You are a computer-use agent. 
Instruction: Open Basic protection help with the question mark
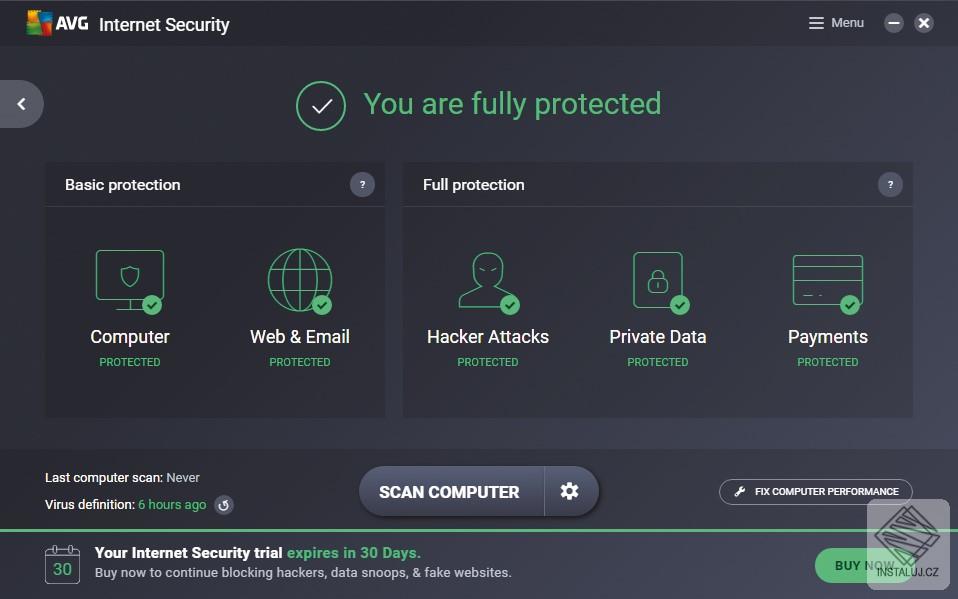tap(362, 184)
